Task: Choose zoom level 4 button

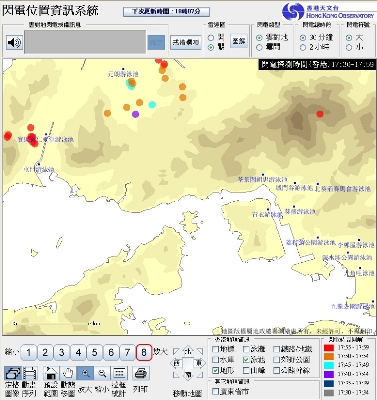Action: click(78, 352)
